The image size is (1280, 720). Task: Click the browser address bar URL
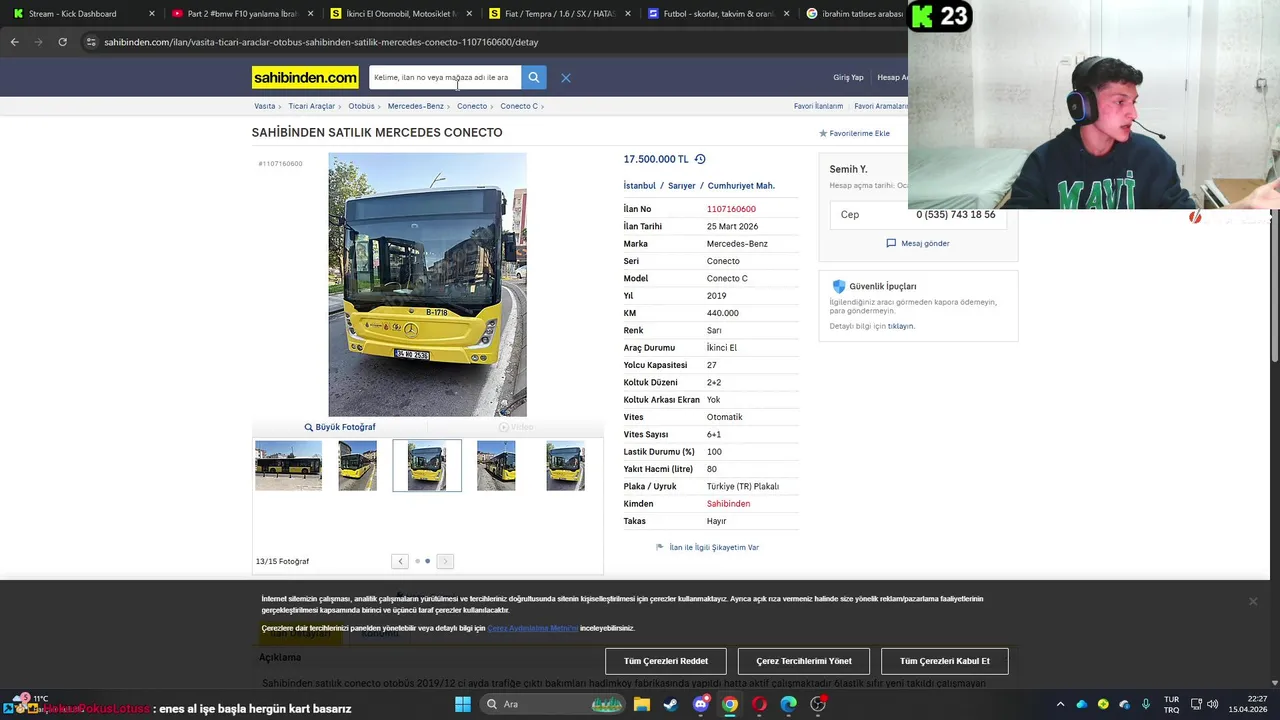[321, 42]
